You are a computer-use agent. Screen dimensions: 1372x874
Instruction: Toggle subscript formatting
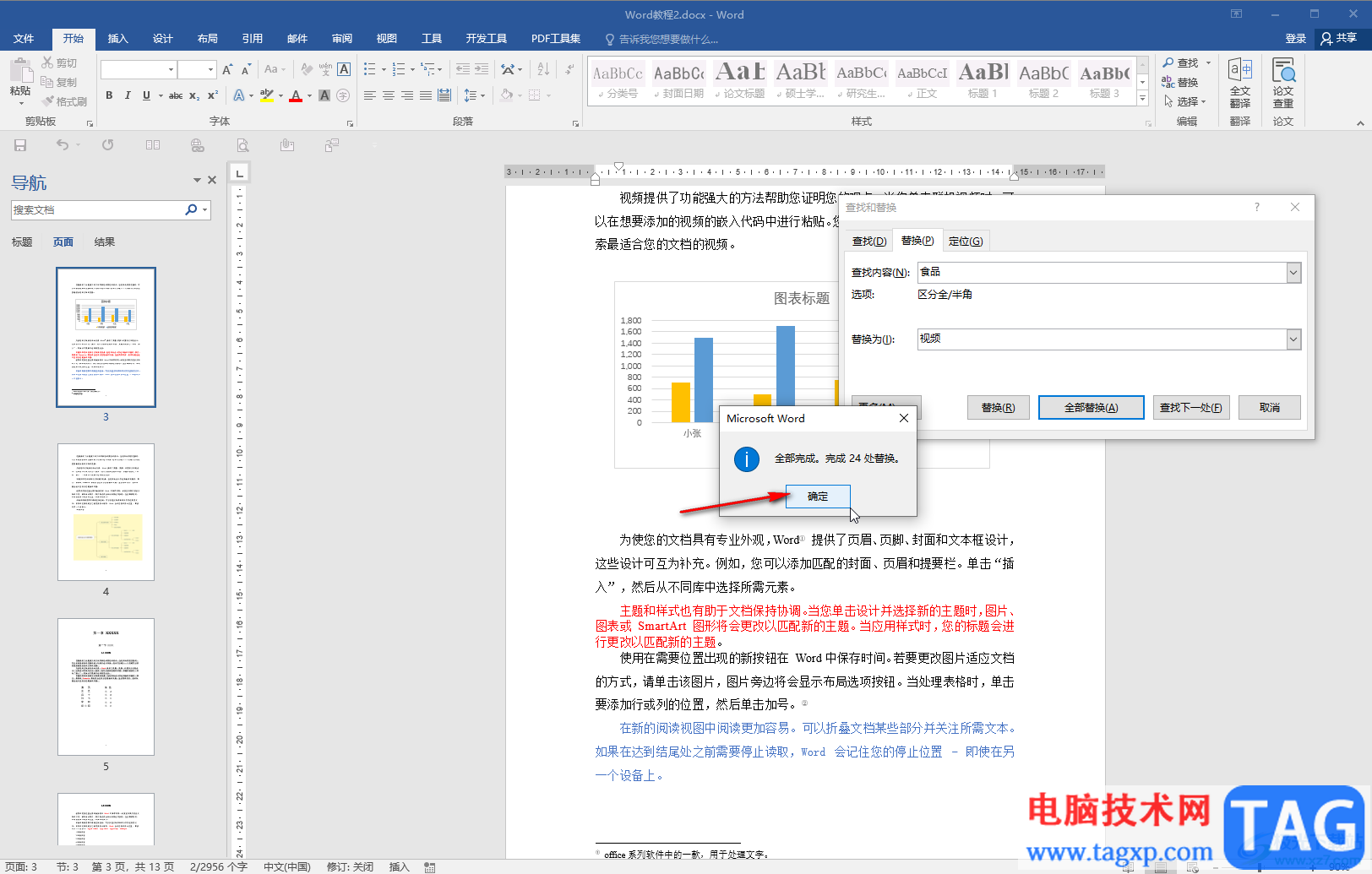[x=194, y=95]
